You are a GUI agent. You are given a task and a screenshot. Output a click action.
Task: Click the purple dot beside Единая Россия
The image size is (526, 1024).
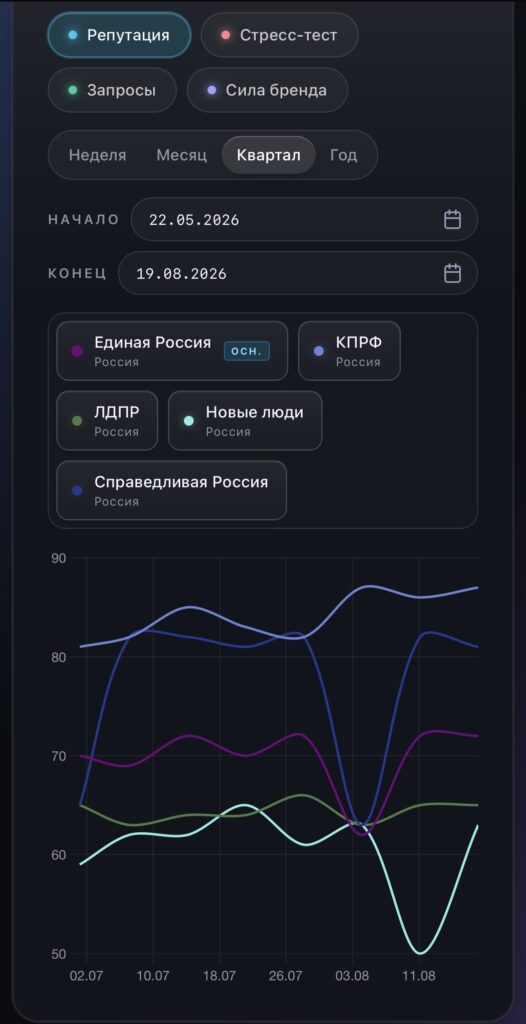(x=77, y=351)
